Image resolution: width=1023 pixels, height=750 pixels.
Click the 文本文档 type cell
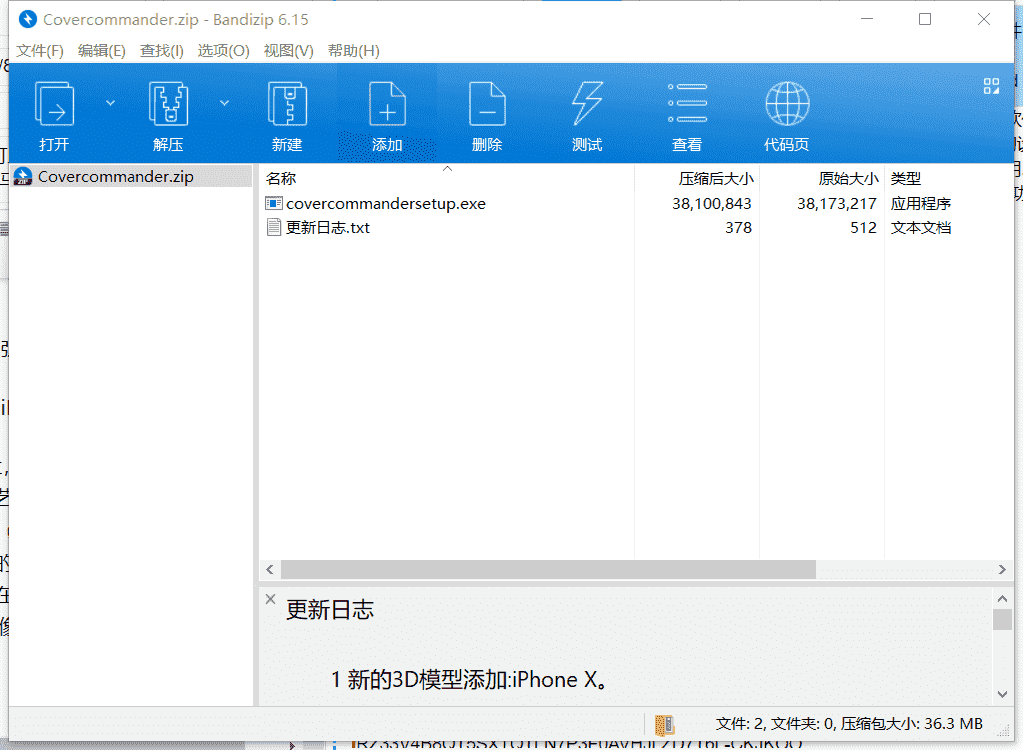(x=921, y=228)
